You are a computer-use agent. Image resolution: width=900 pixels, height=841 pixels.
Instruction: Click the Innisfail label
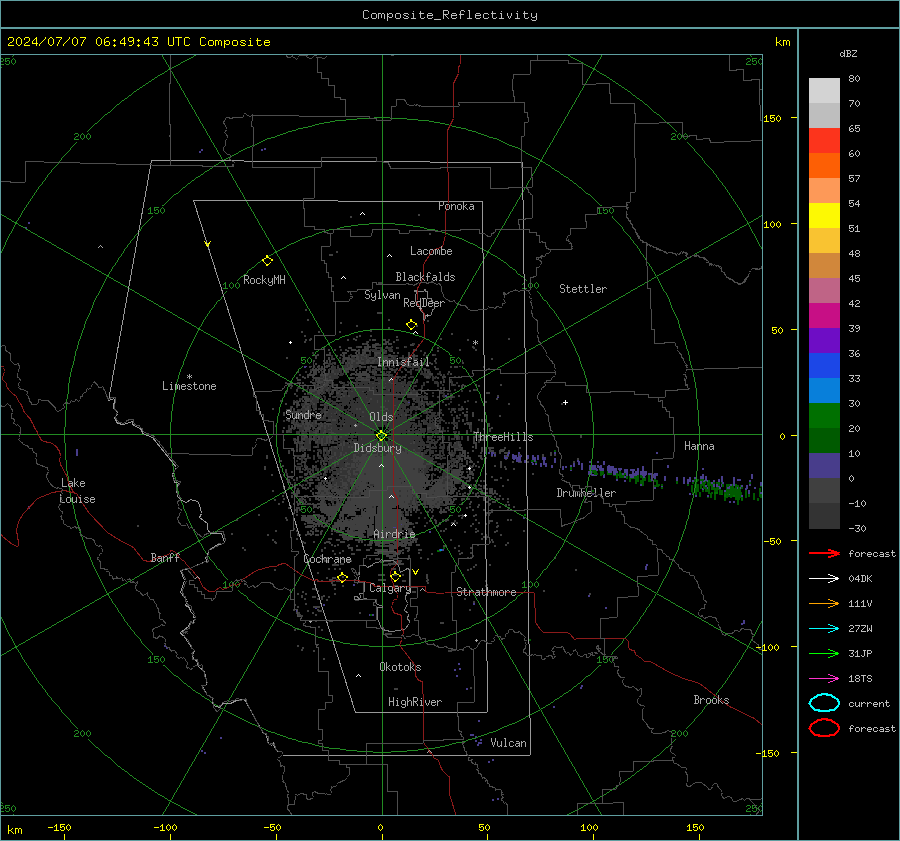pos(403,362)
